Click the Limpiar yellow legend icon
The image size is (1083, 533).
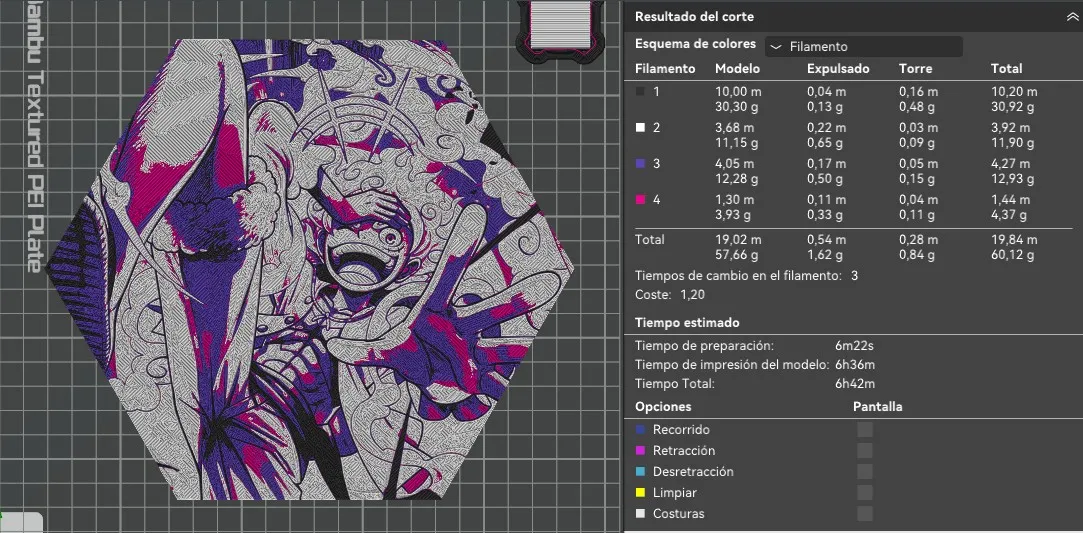tap(640, 493)
